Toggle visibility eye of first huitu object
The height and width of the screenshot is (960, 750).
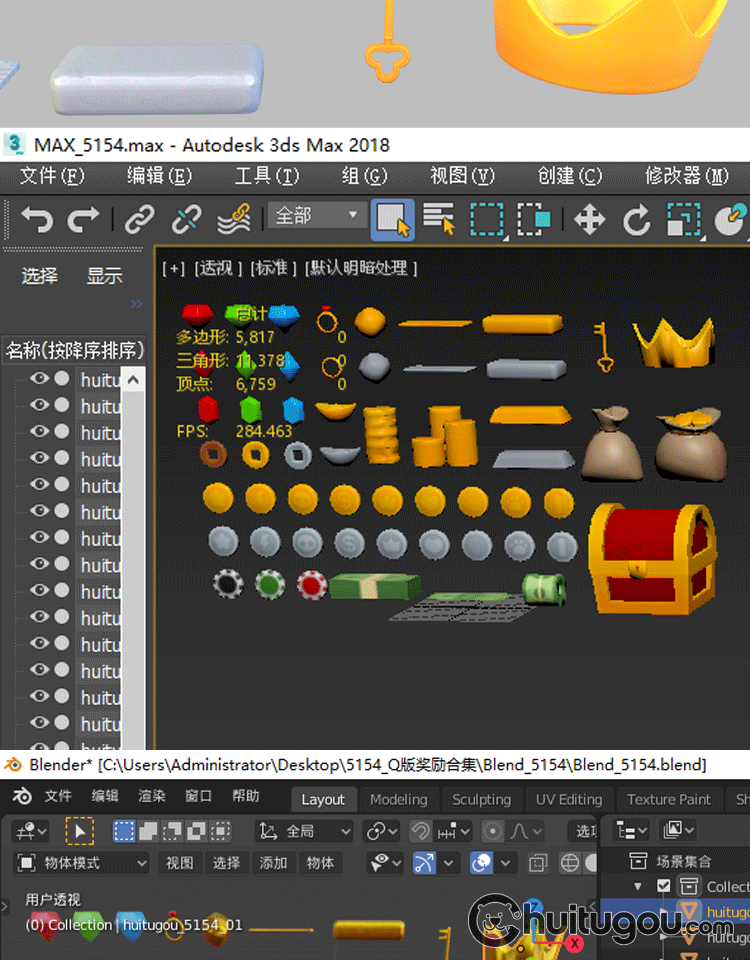pyautogui.click(x=39, y=379)
